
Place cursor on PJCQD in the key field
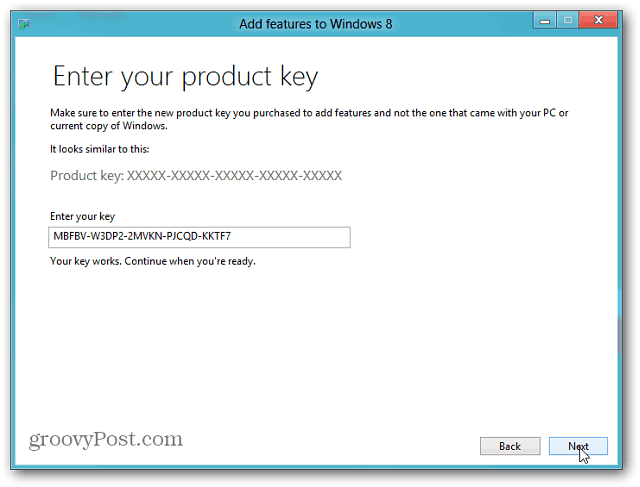[182, 236]
